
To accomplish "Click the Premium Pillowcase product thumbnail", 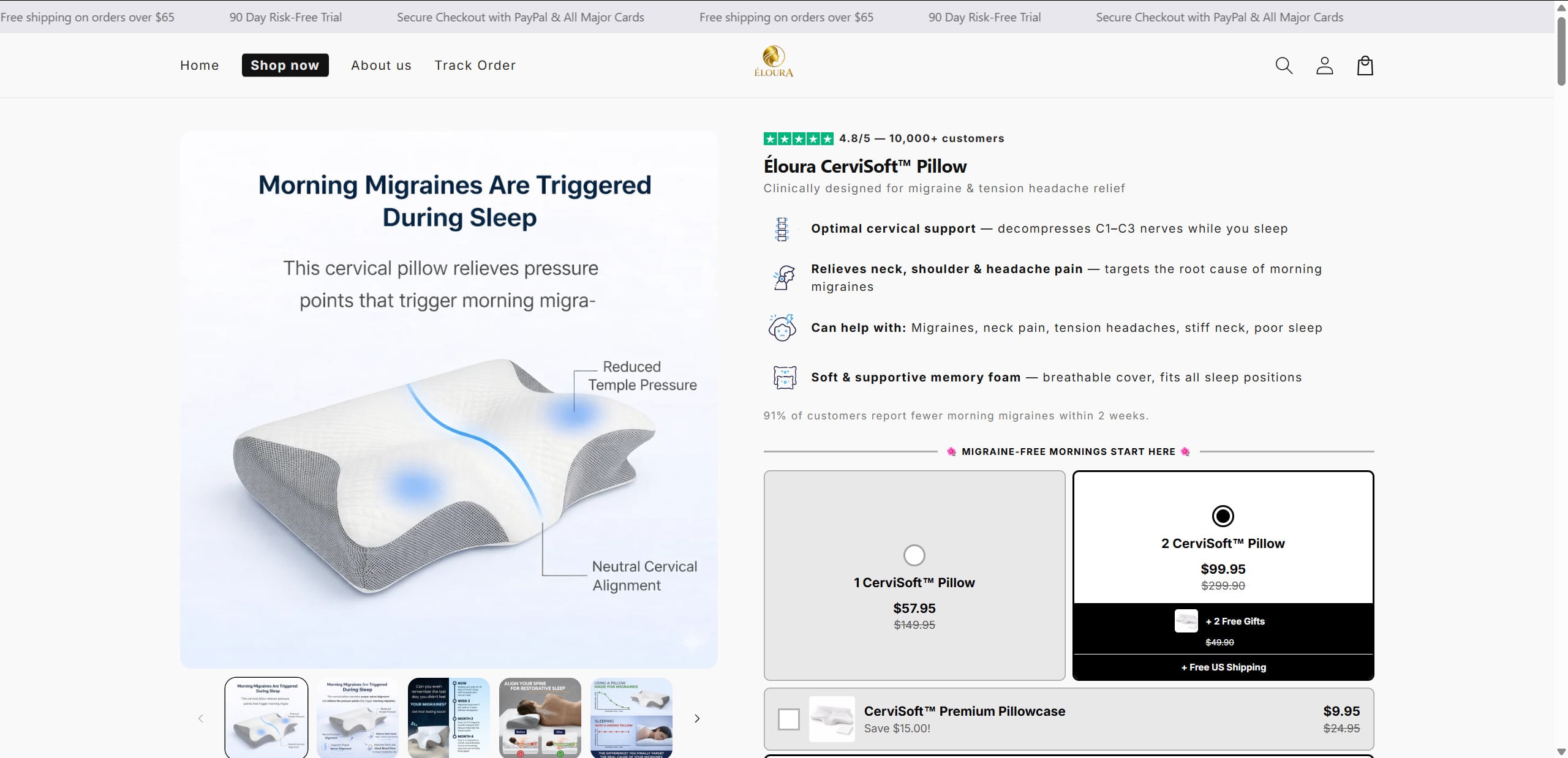I will pos(832,719).
